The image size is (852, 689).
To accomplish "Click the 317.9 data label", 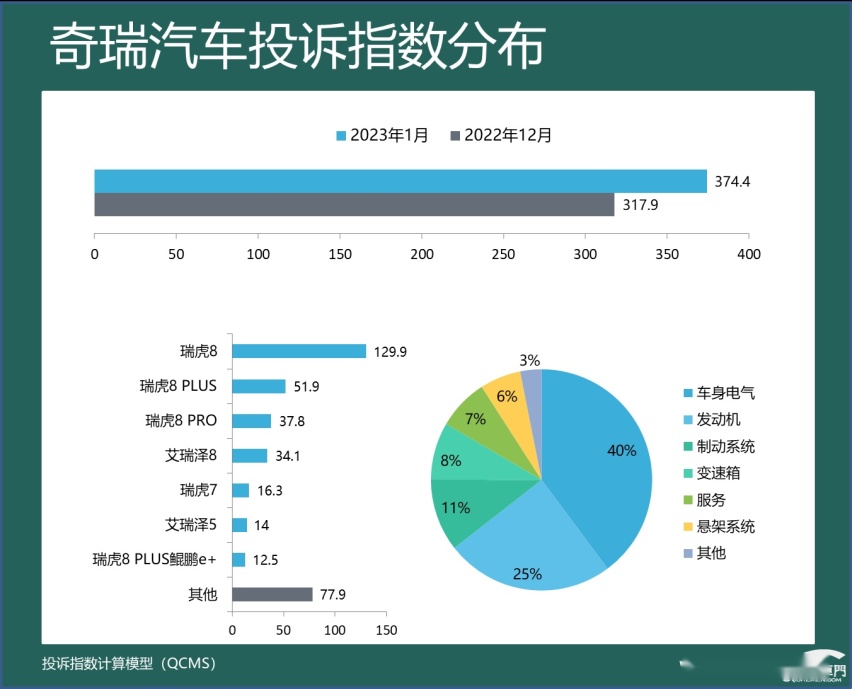I will (x=640, y=205).
